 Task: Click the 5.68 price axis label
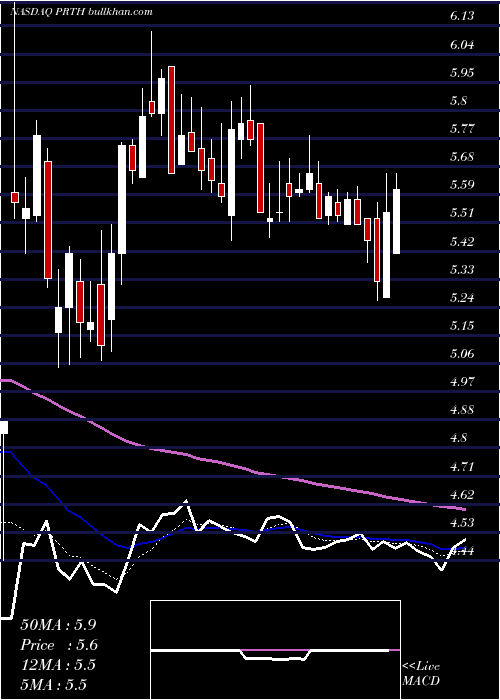[462, 157]
